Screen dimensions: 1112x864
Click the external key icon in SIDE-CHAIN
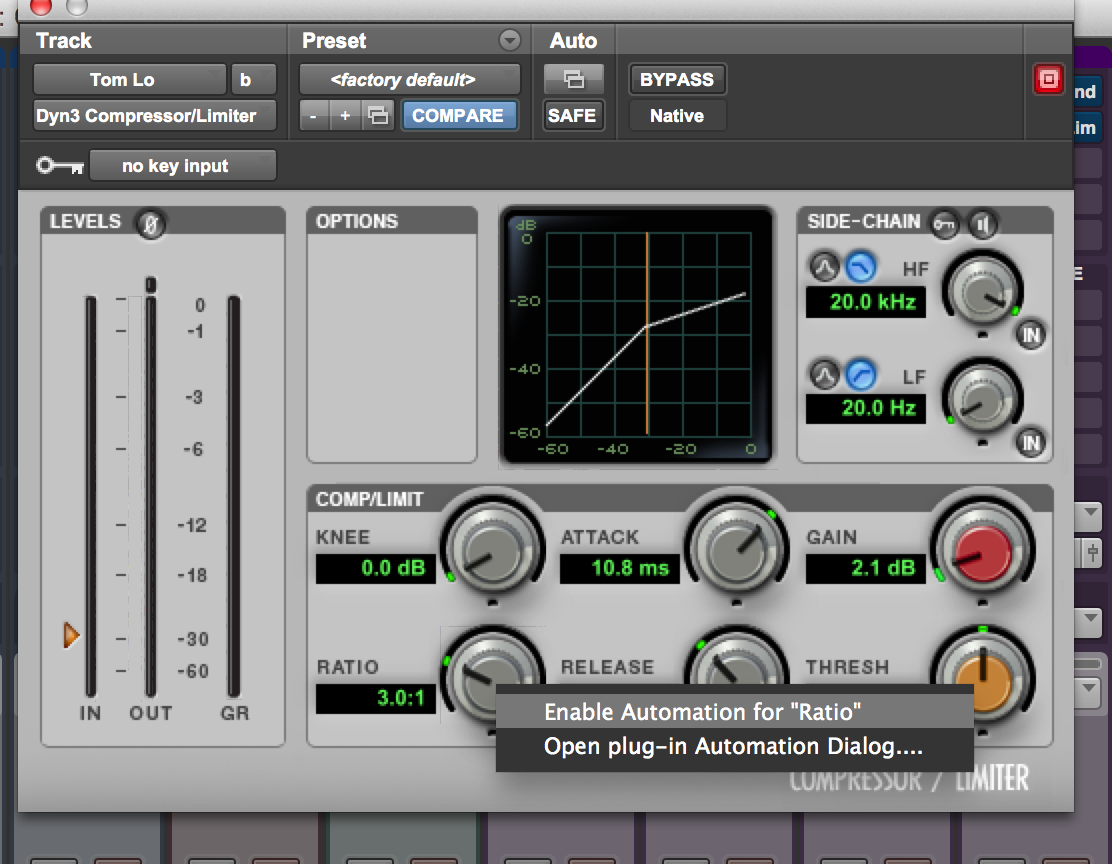[x=945, y=224]
